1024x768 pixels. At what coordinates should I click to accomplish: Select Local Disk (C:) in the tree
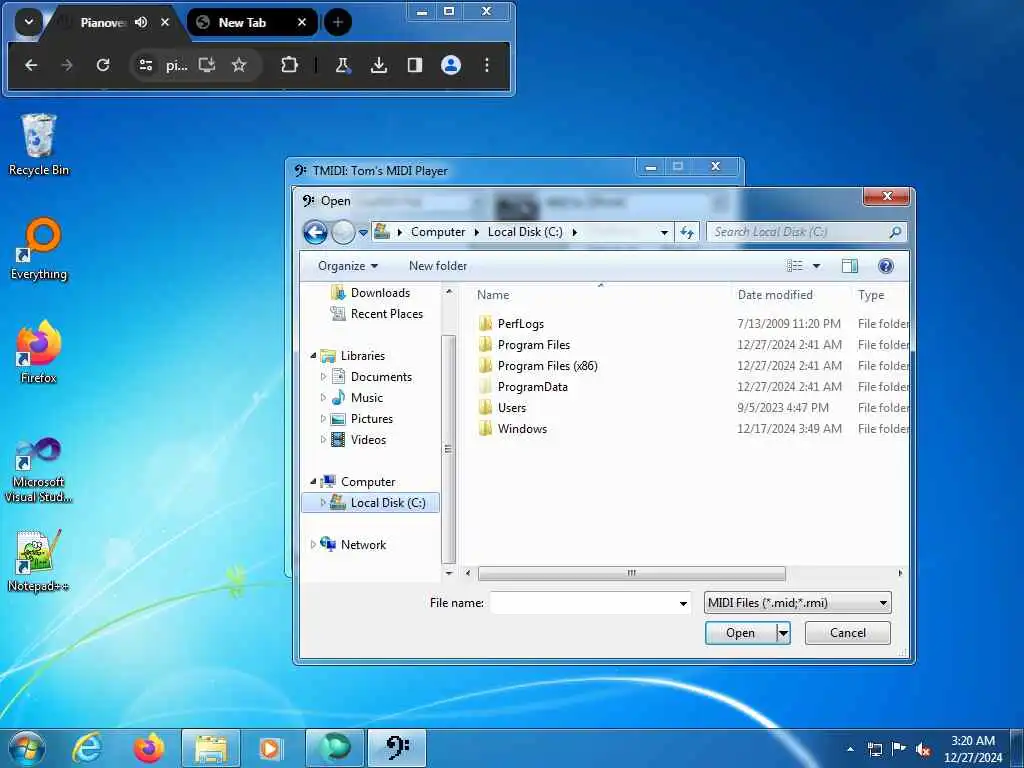pos(371,502)
